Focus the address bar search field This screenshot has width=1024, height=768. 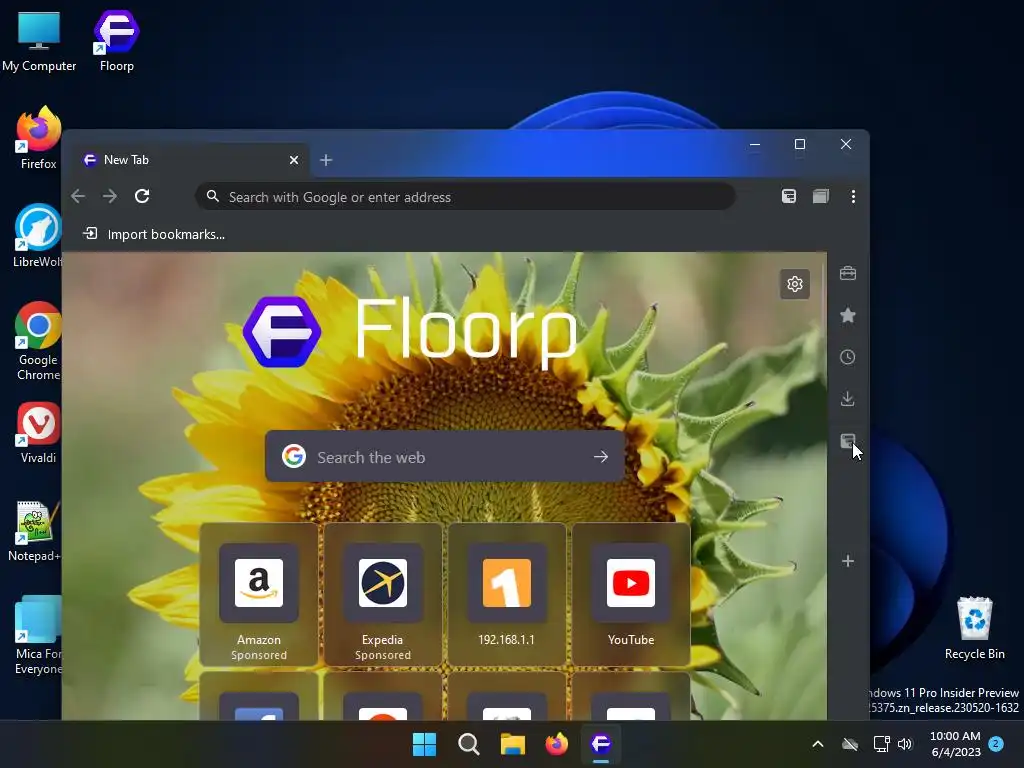(x=465, y=197)
